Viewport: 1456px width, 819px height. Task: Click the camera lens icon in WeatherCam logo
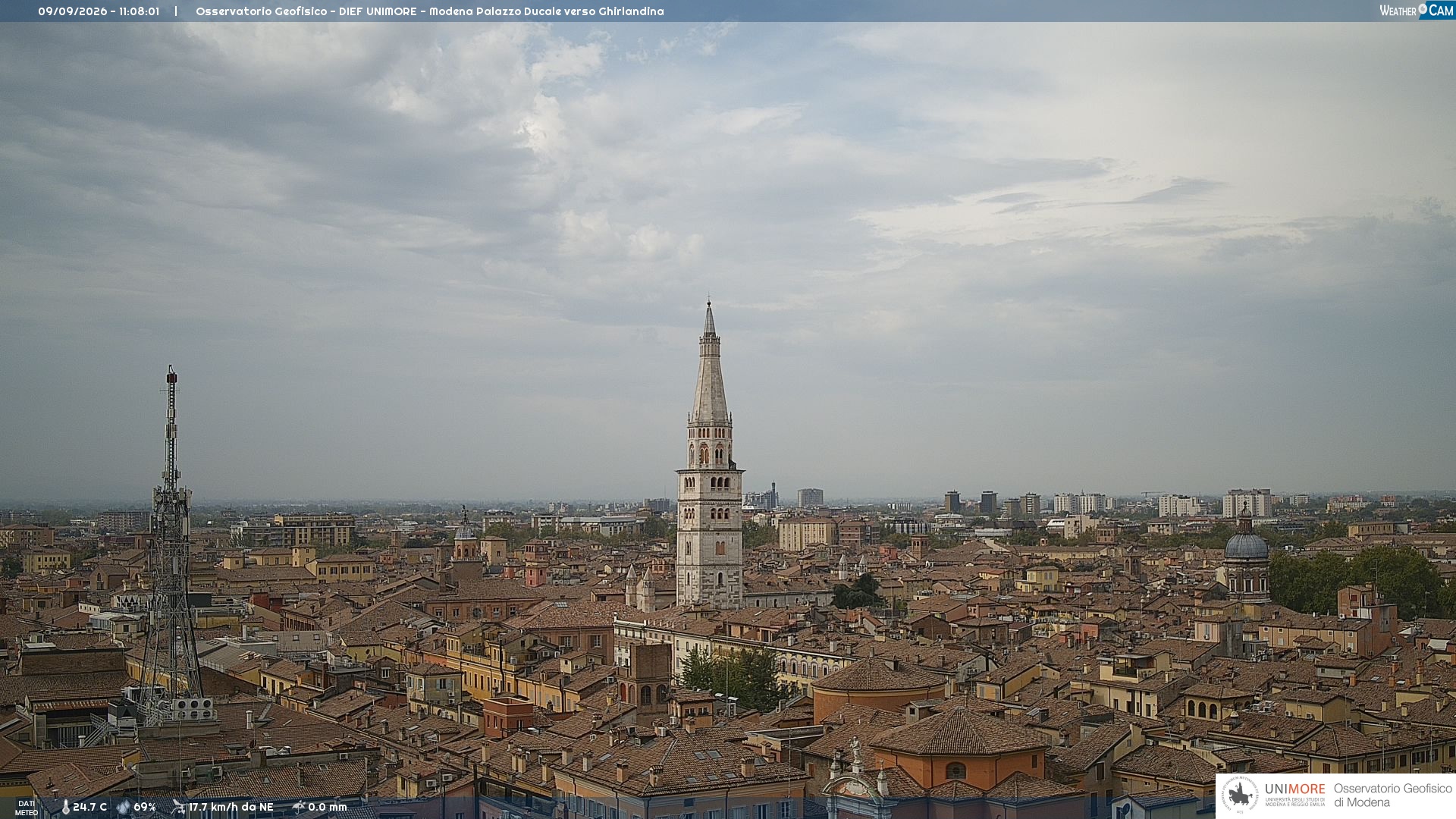[x=1423, y=9]
